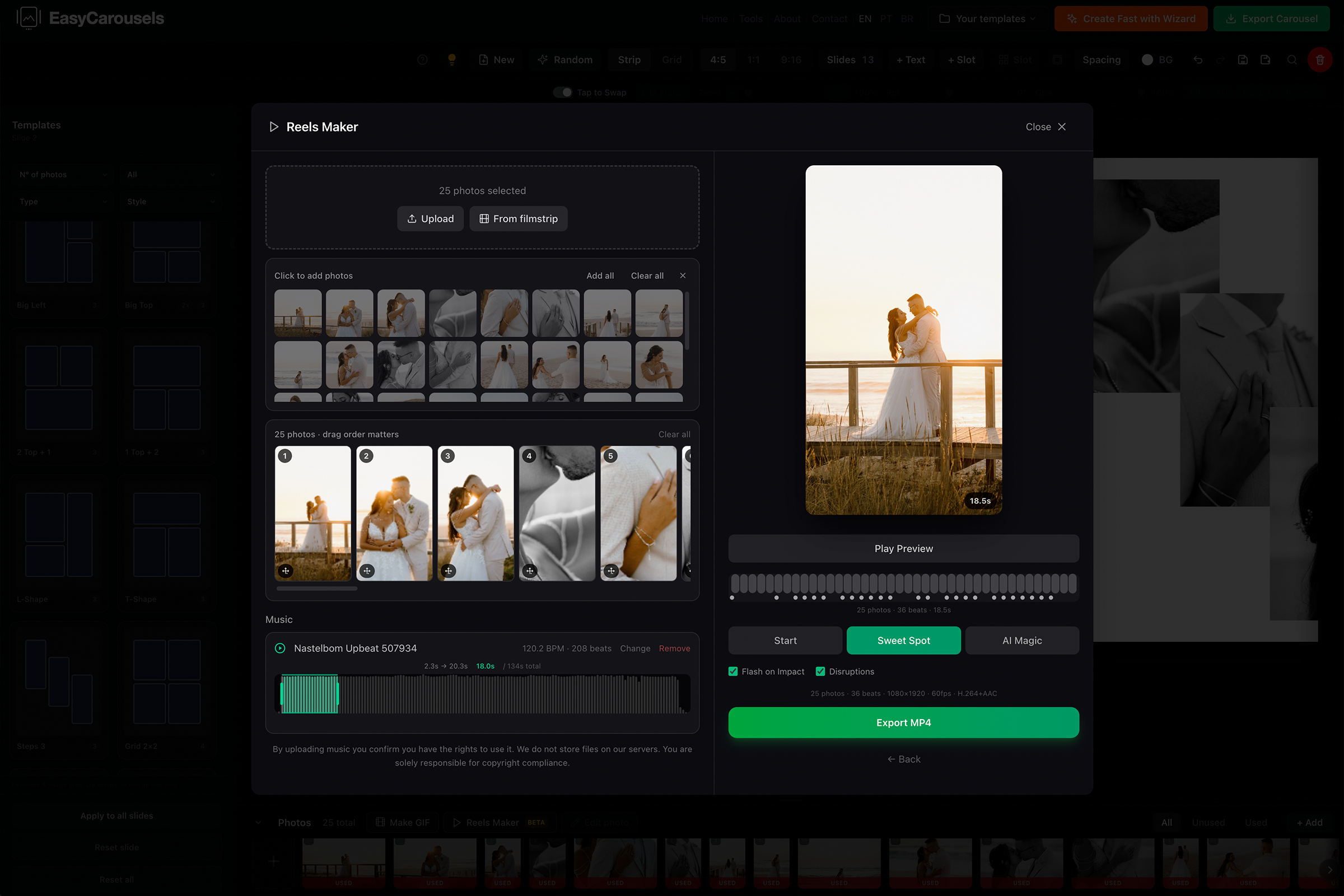Play the Nastelbom Upbeat music track
This screenshot has height=896, width=1344.
[280, 648]
